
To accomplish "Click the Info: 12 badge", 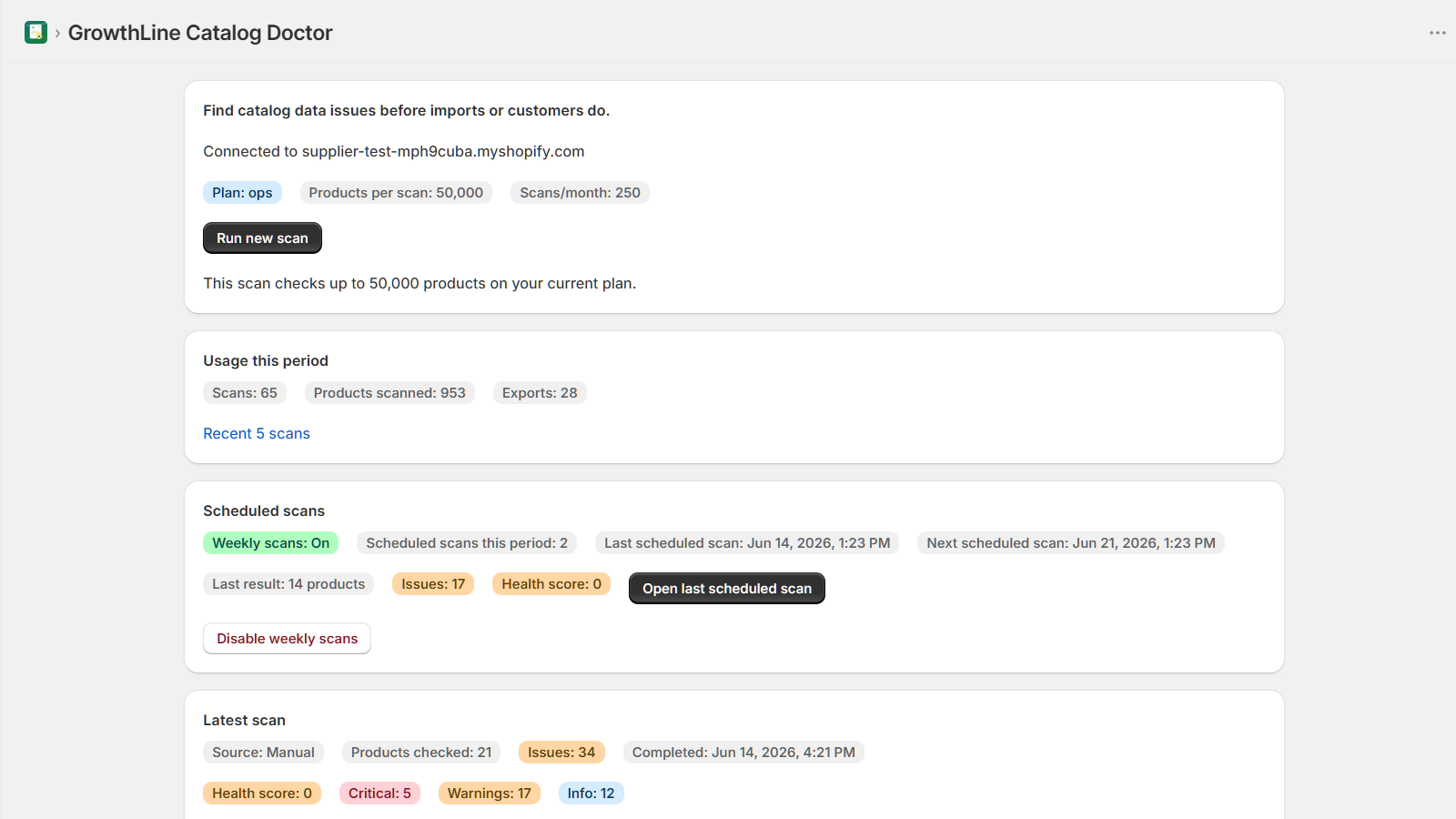I will click(x=591, y=794).
